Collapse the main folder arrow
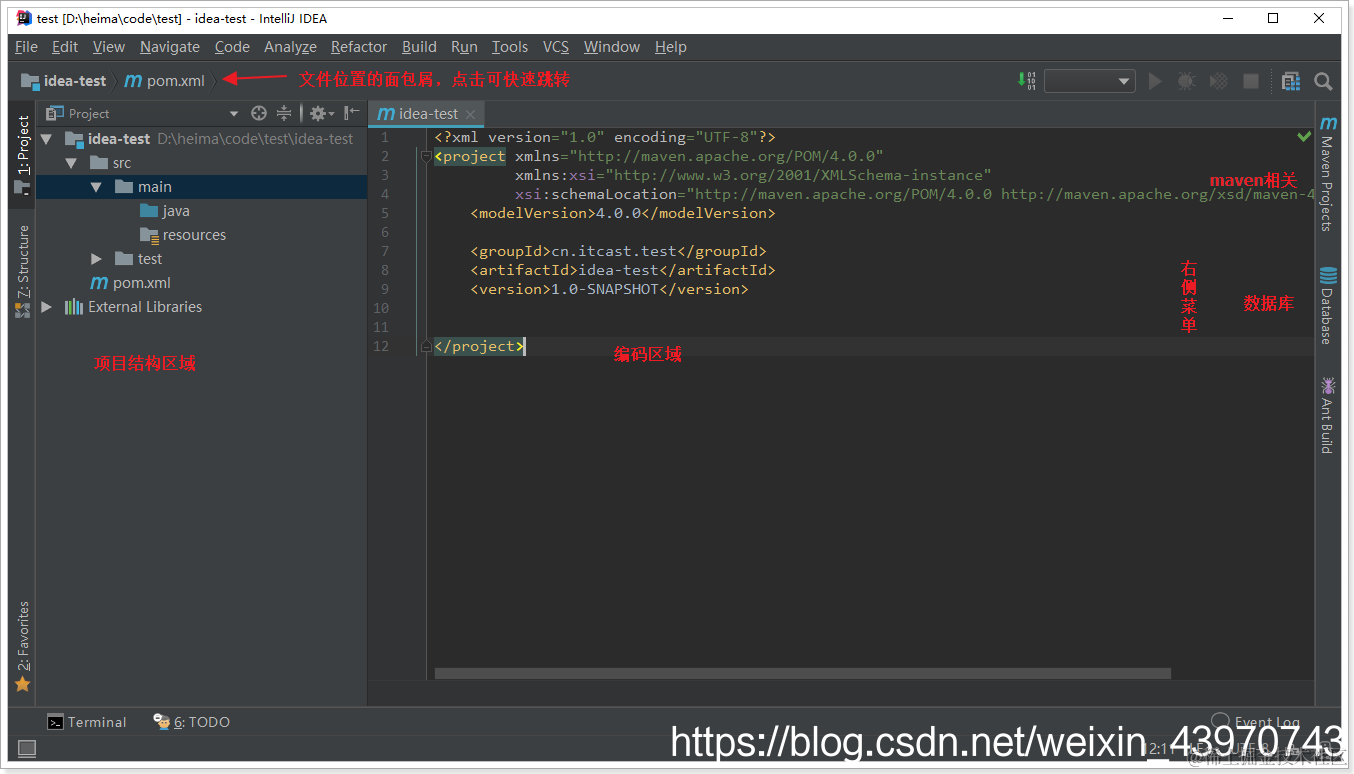 [x=96, y=187]
